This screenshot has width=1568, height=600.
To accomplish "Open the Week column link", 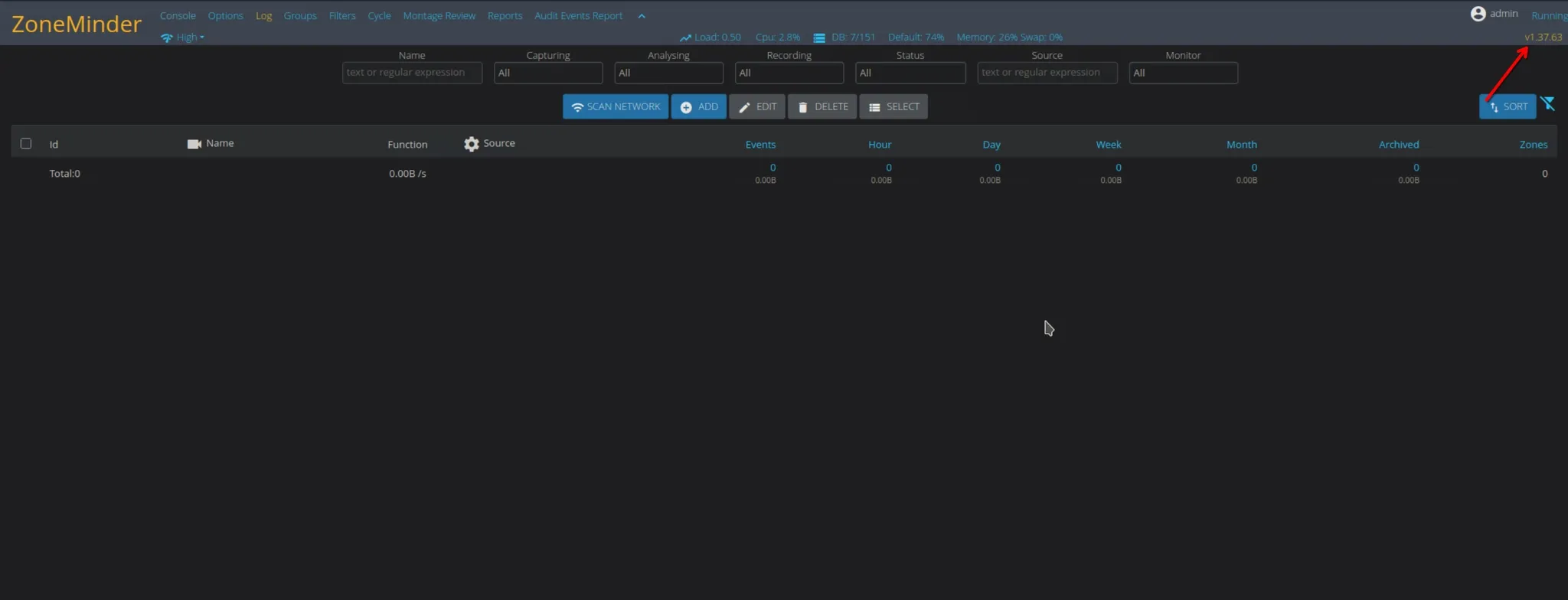I will tap(1109, 144).
